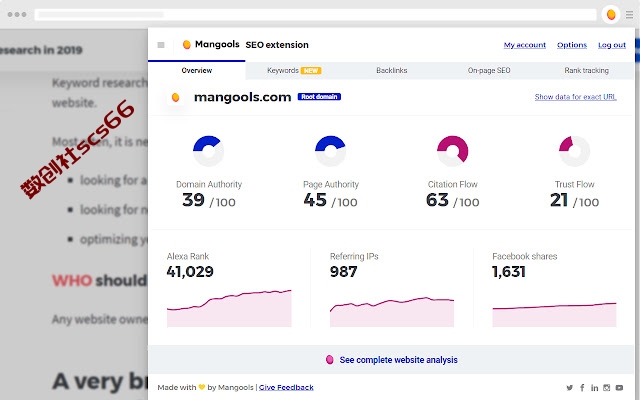Open the extension panel hamburger menu
Viewport: 640px width, 400px height.
coord(161,45)
